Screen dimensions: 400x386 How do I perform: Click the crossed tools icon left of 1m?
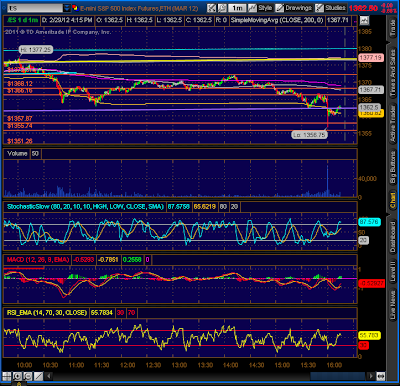pos(211,8)
